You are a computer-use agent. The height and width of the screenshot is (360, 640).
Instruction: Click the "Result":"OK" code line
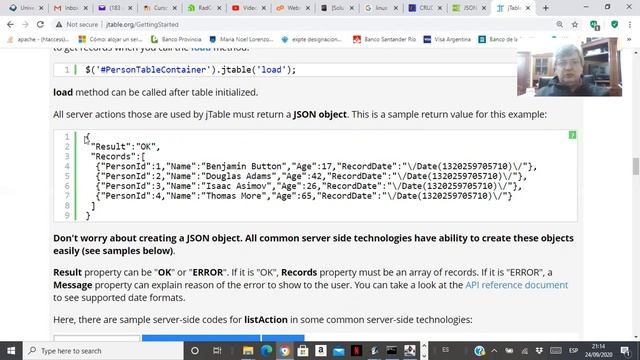(x=126, y=147)
